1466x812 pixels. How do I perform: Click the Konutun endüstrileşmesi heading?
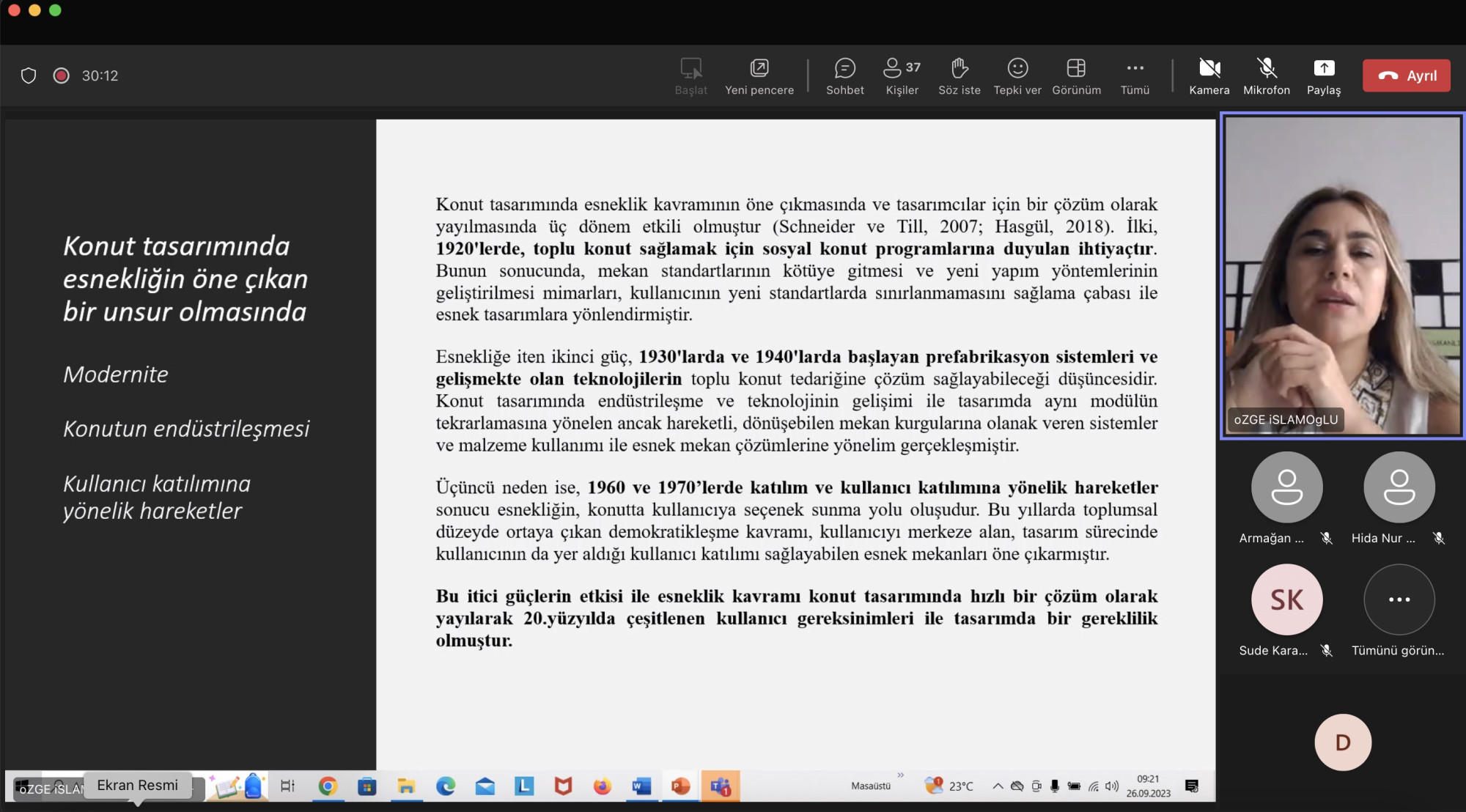tap(186, 429)
